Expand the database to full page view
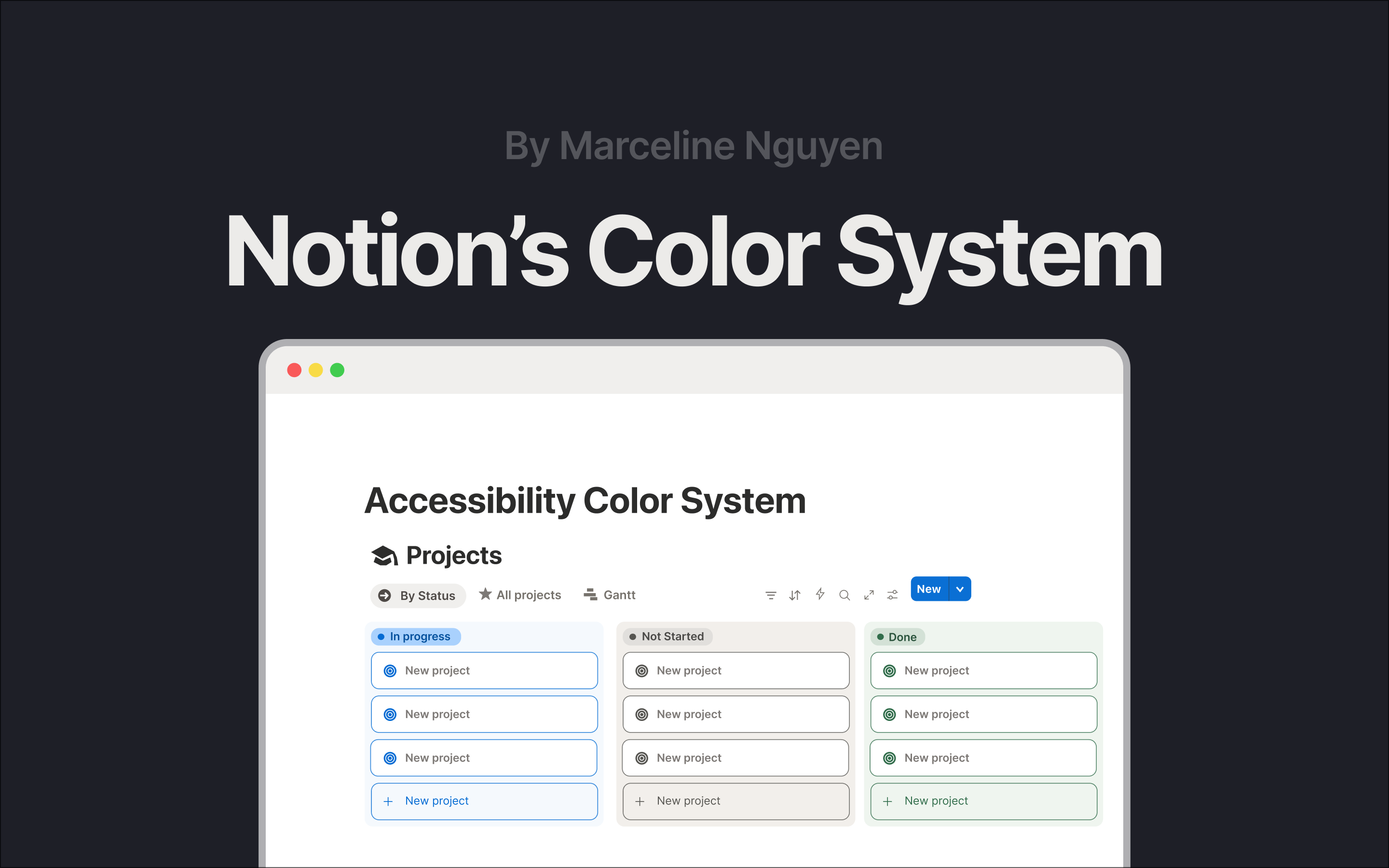Screen dimensions: 1389x868 tap(869, 595)
